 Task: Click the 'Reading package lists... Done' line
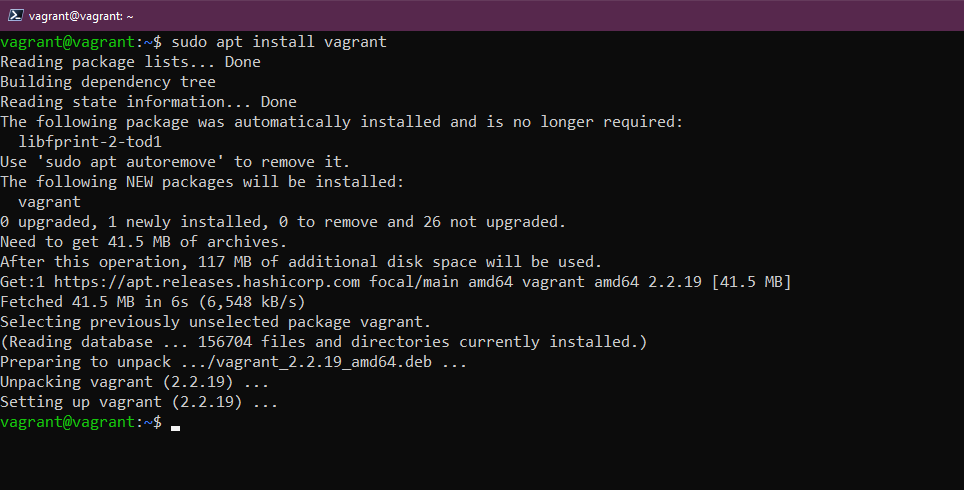(130, 62)
